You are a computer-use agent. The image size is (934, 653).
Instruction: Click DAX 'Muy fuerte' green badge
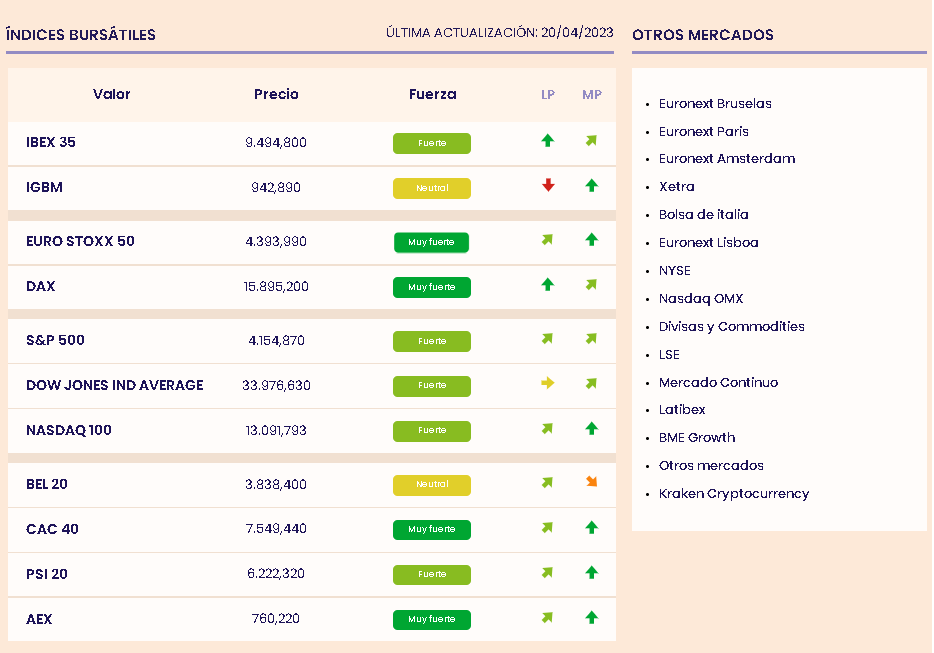[431, 287]
